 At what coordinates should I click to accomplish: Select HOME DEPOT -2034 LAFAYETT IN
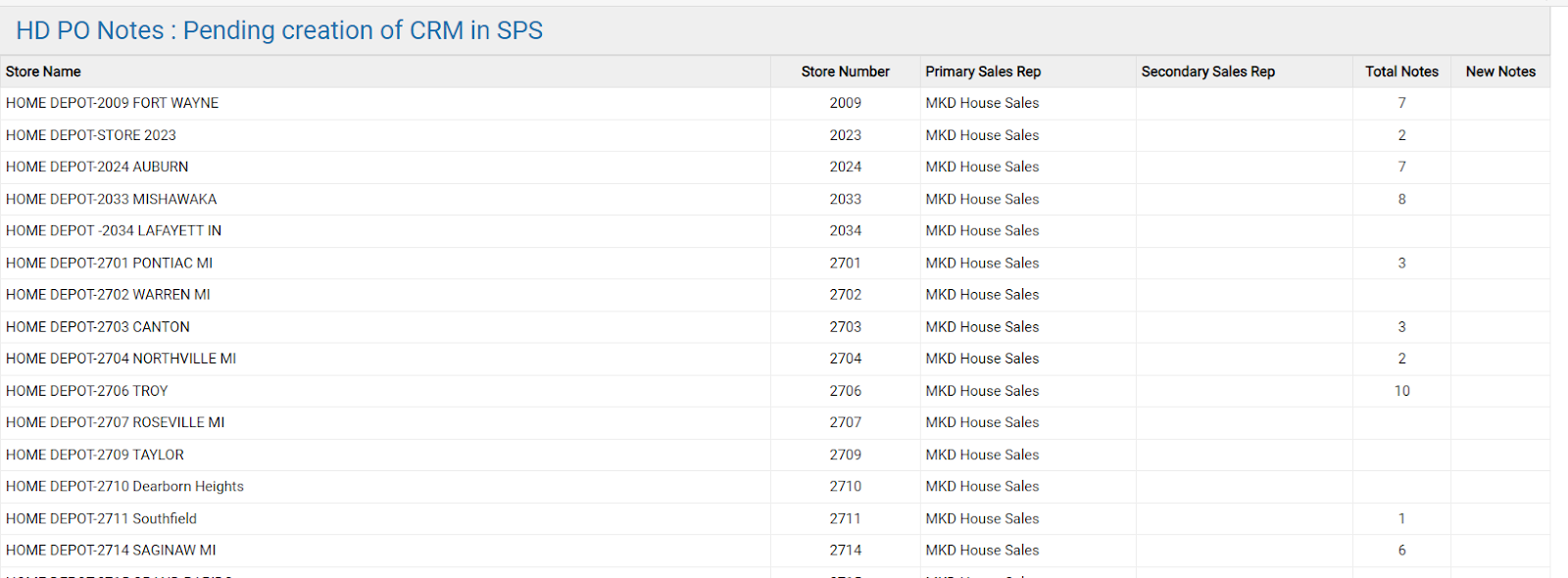pos(114,230)
